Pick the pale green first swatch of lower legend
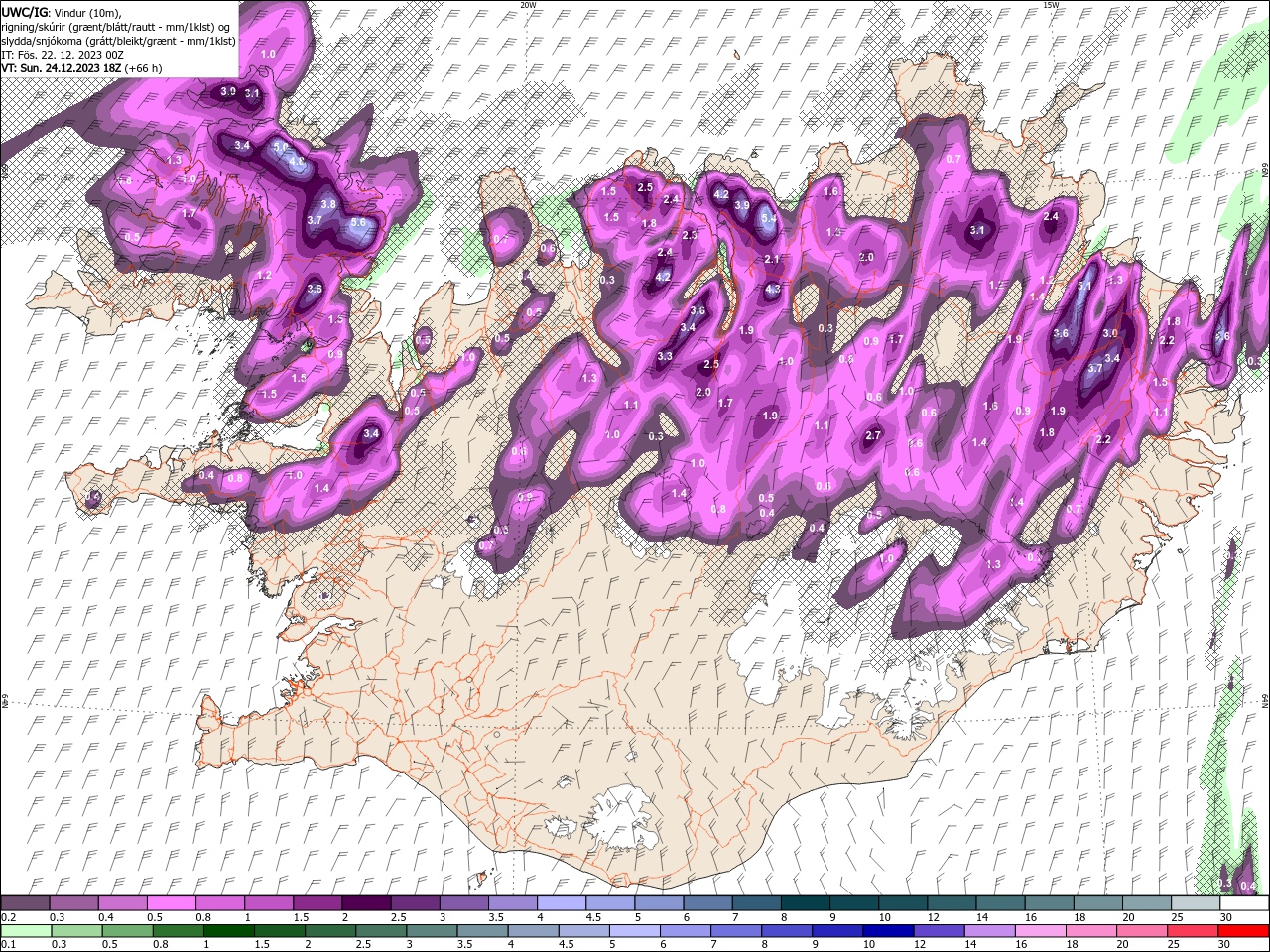Viewport: 1270px width, 952px height. click(26, 931)
